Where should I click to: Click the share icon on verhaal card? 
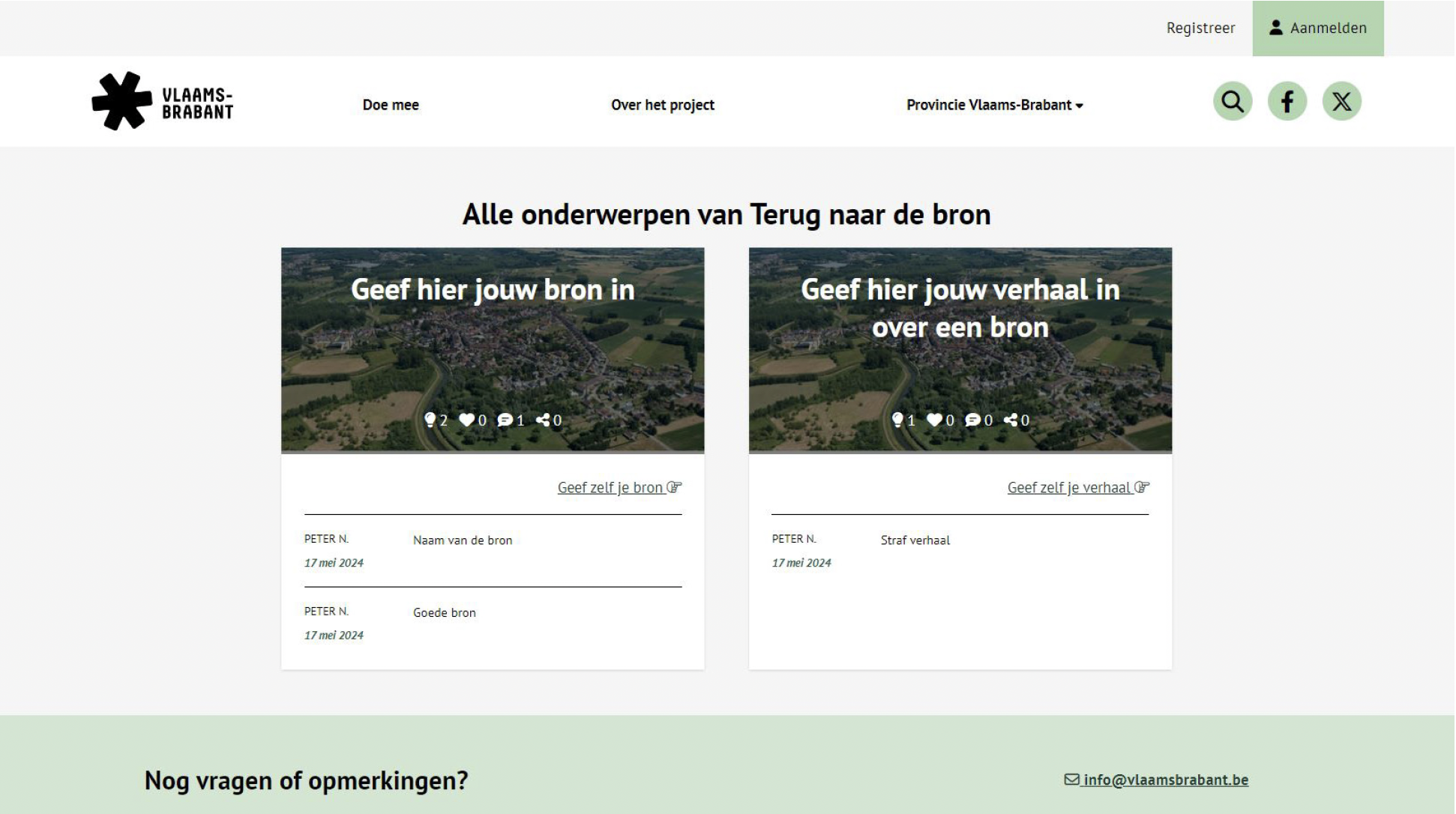pos(1011,420)
